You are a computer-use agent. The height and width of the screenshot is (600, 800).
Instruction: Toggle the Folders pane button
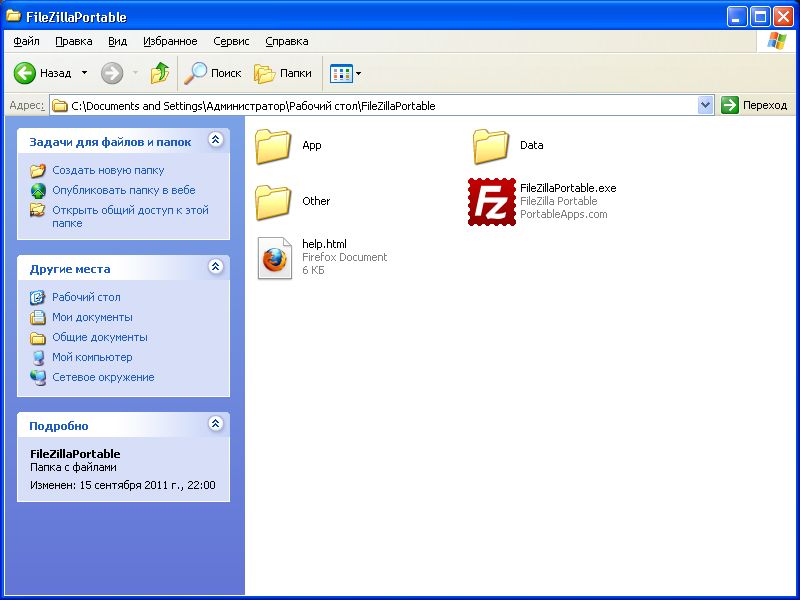click(282, 73)
